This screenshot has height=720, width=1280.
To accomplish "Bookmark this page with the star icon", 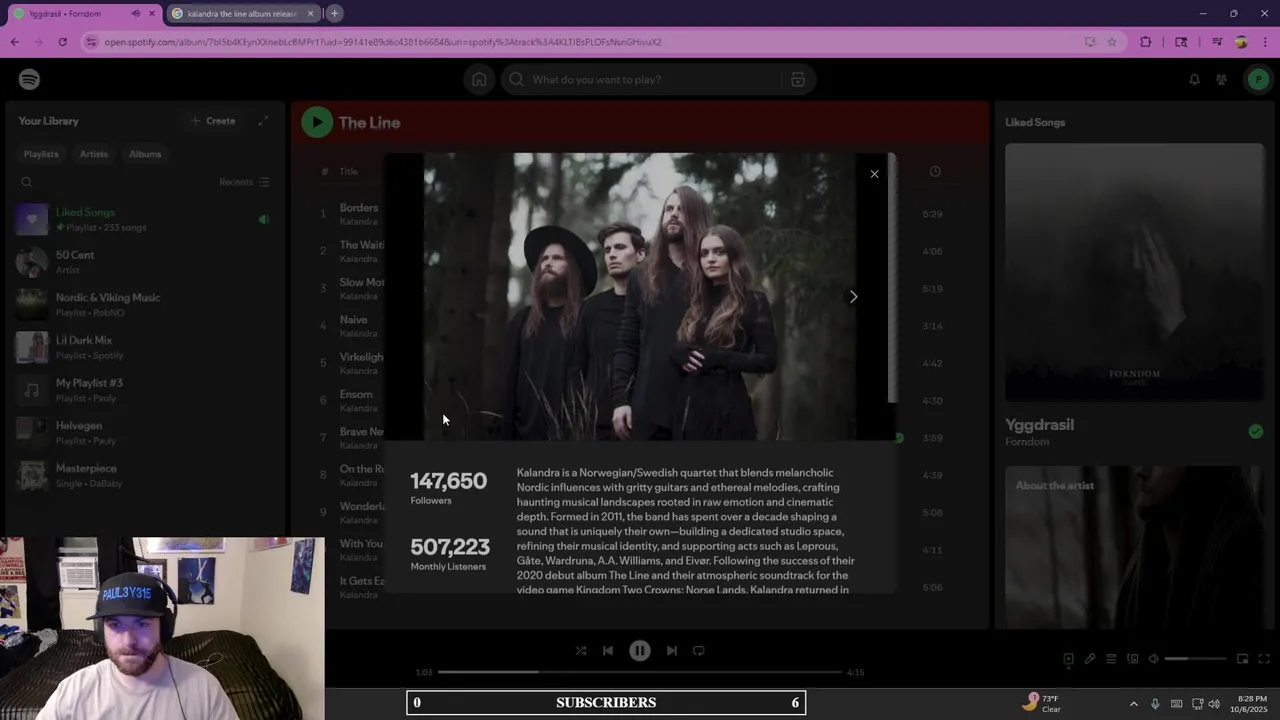I will pos(1111,42).
